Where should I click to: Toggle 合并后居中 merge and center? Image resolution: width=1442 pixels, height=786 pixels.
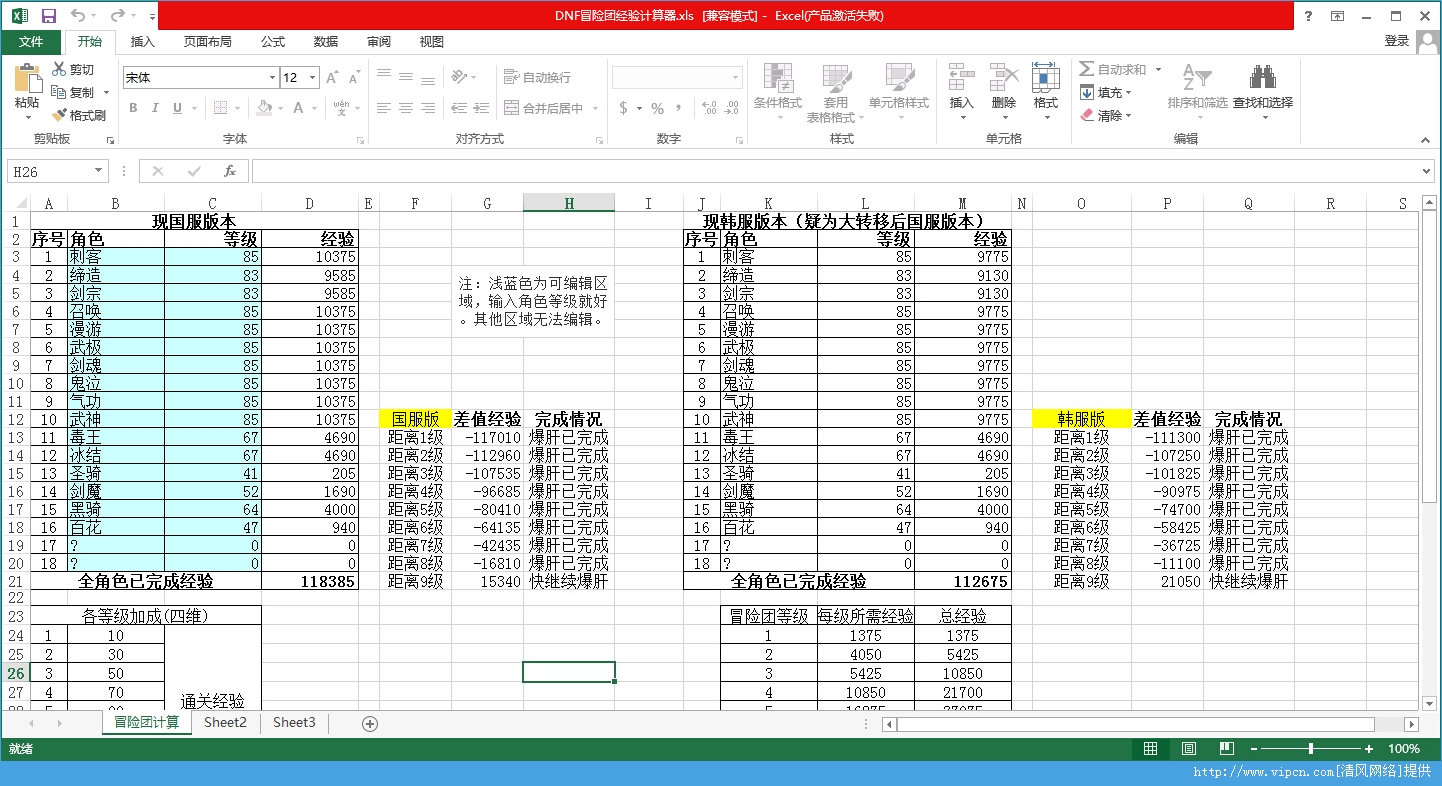pos(544,108)
